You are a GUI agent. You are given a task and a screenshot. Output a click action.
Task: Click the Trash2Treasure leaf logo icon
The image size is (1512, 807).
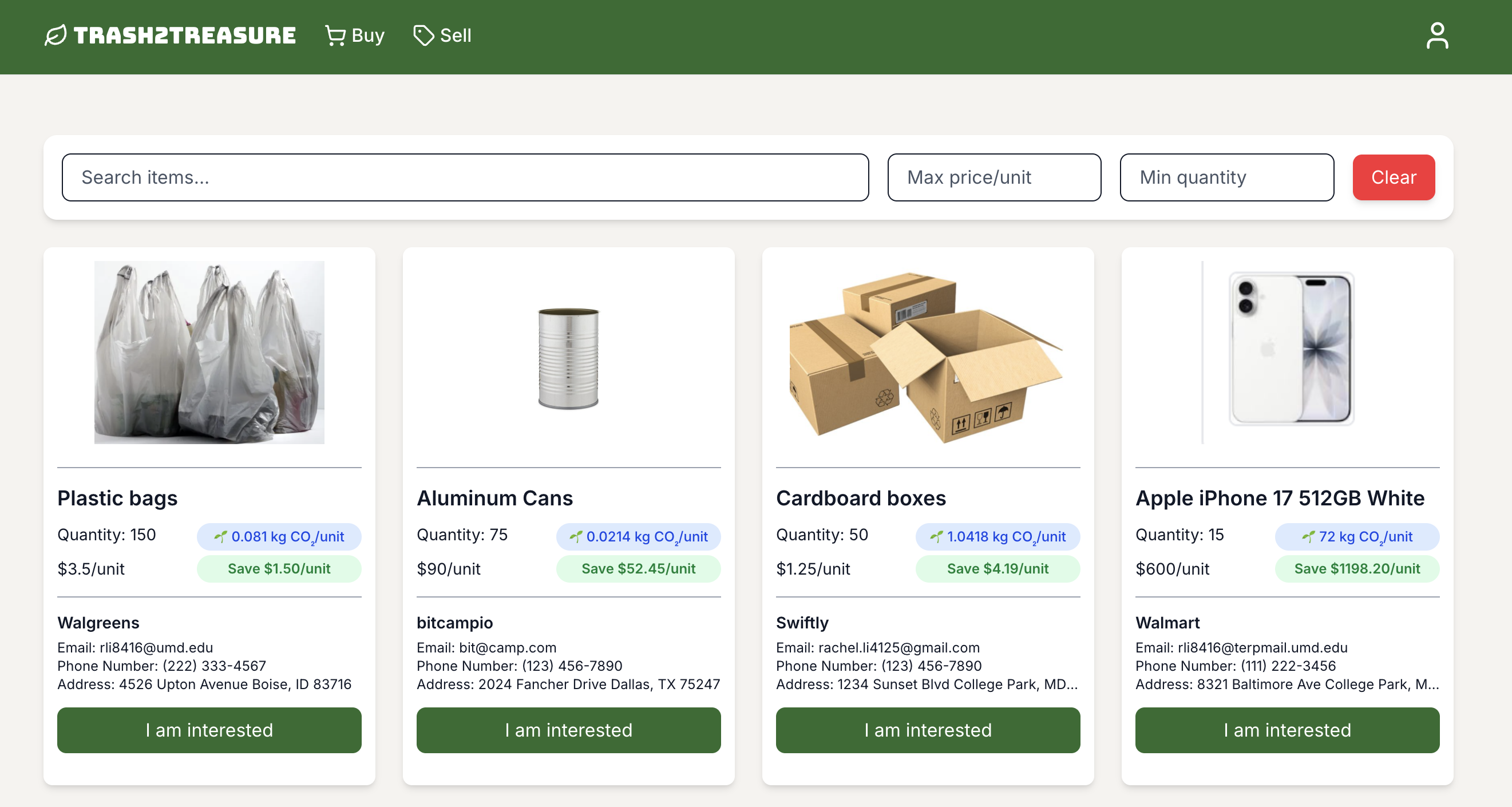click(56, 35)
